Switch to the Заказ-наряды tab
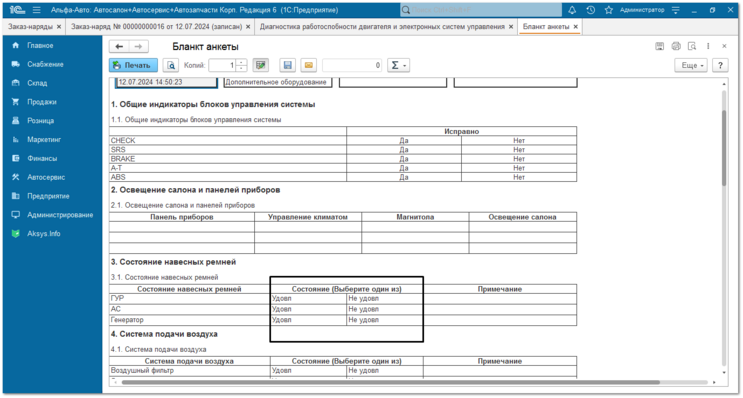Image resolution: width=743 pixels, height=398 pixels. point(30,27)
